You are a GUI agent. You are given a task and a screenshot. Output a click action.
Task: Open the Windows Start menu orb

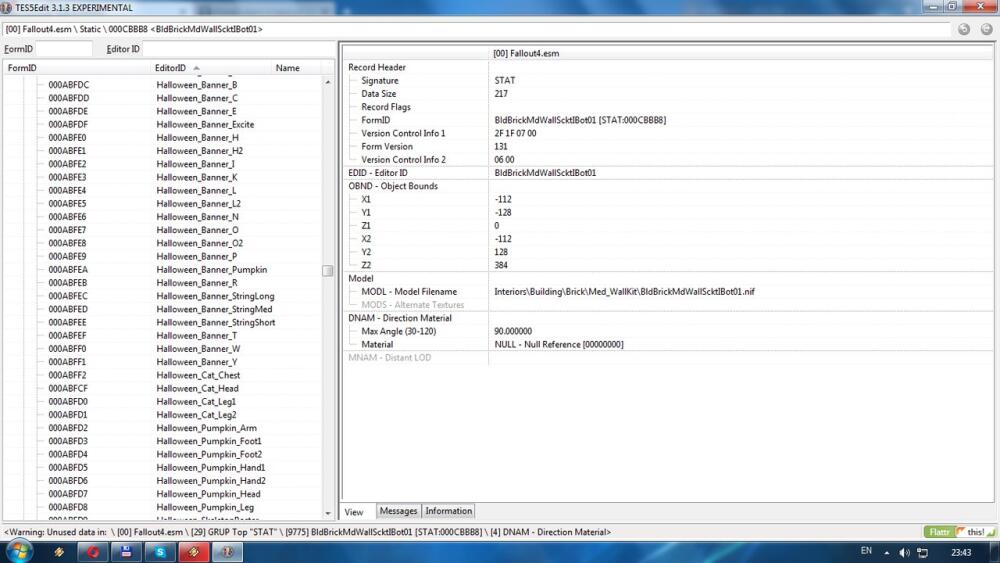click(x=18, y=552)
